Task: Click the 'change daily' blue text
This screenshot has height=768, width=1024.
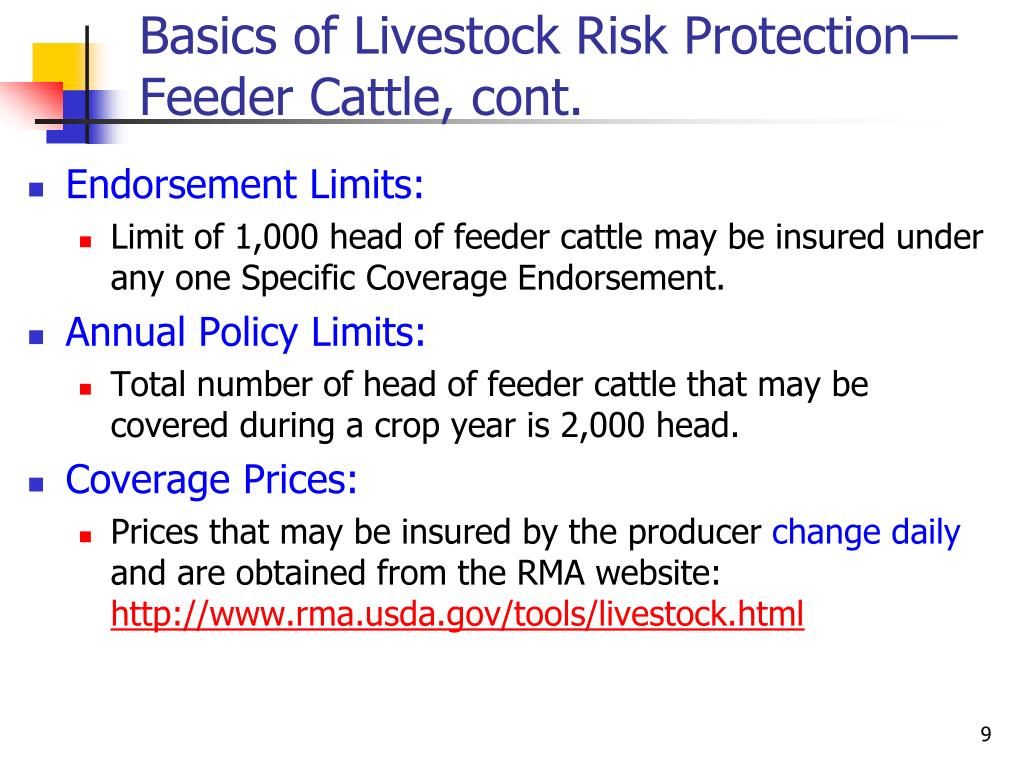Action: tap(866, 532)
